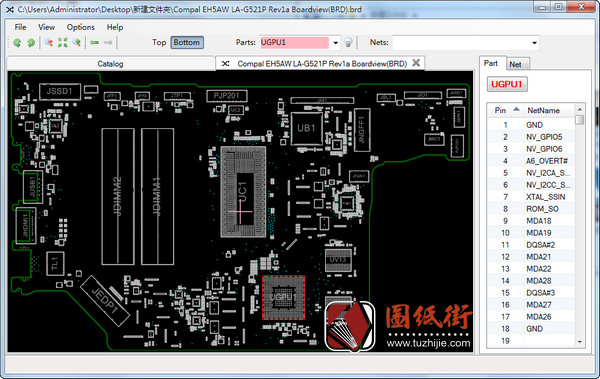Select the MDA28 pin row
Screen dimensions: 600x379
[x=531, y=281]
